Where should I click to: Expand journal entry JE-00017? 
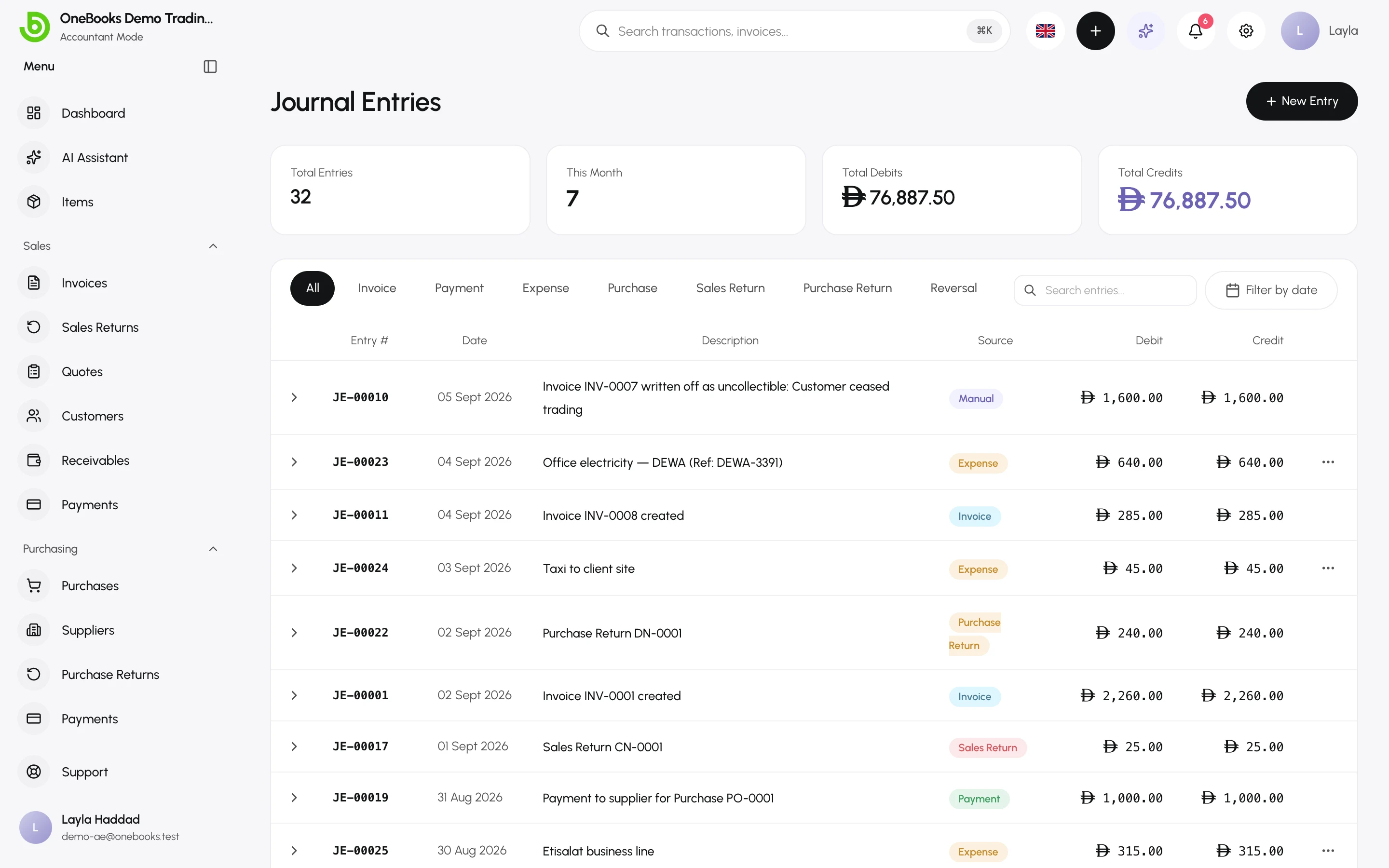pyautogui.click(x=294, y=746)
